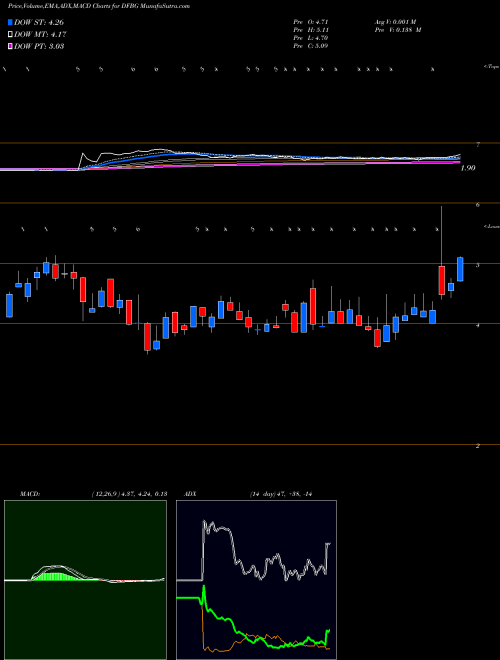Click the 'Pre V: 0.138 M' value

pos(397,30)
